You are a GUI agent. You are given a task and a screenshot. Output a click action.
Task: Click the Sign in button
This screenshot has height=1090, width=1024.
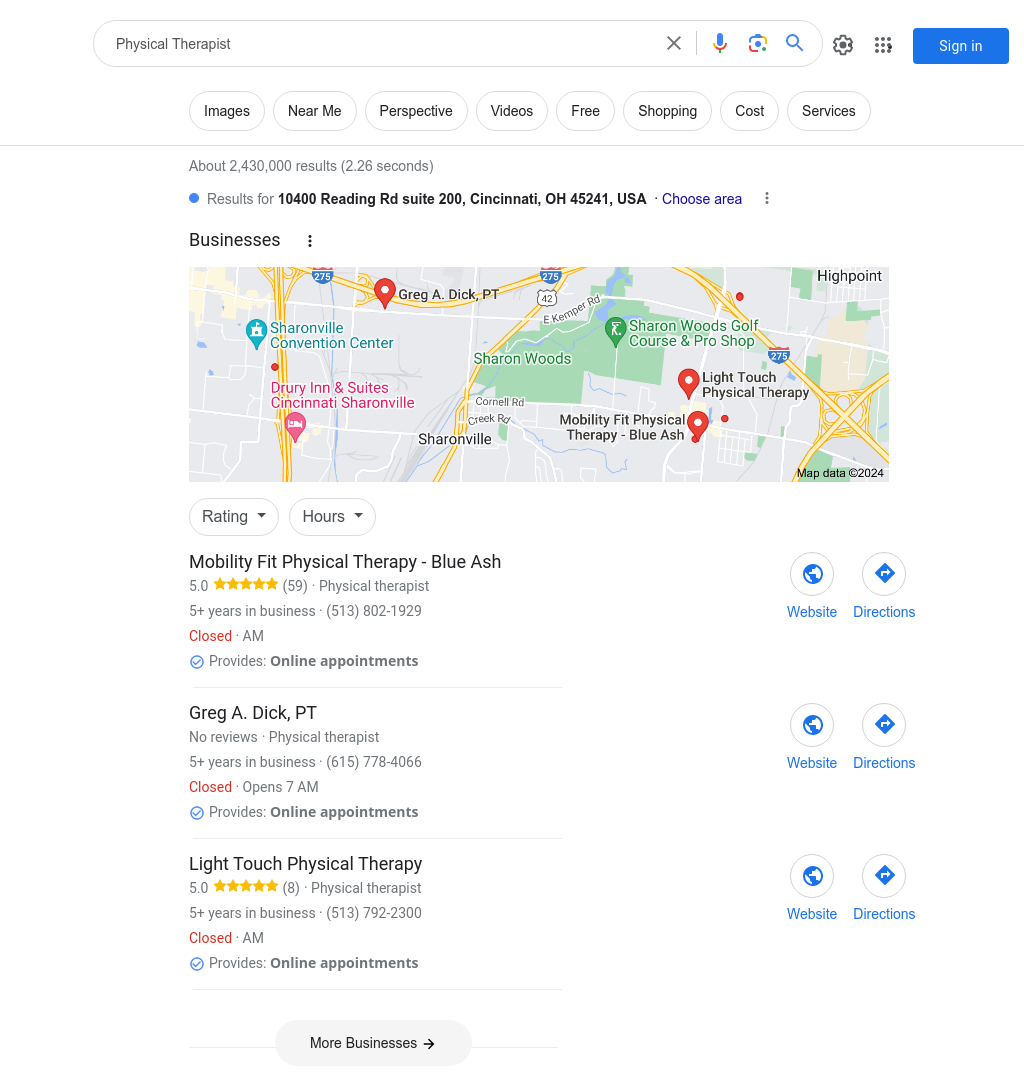coord(961,46)
